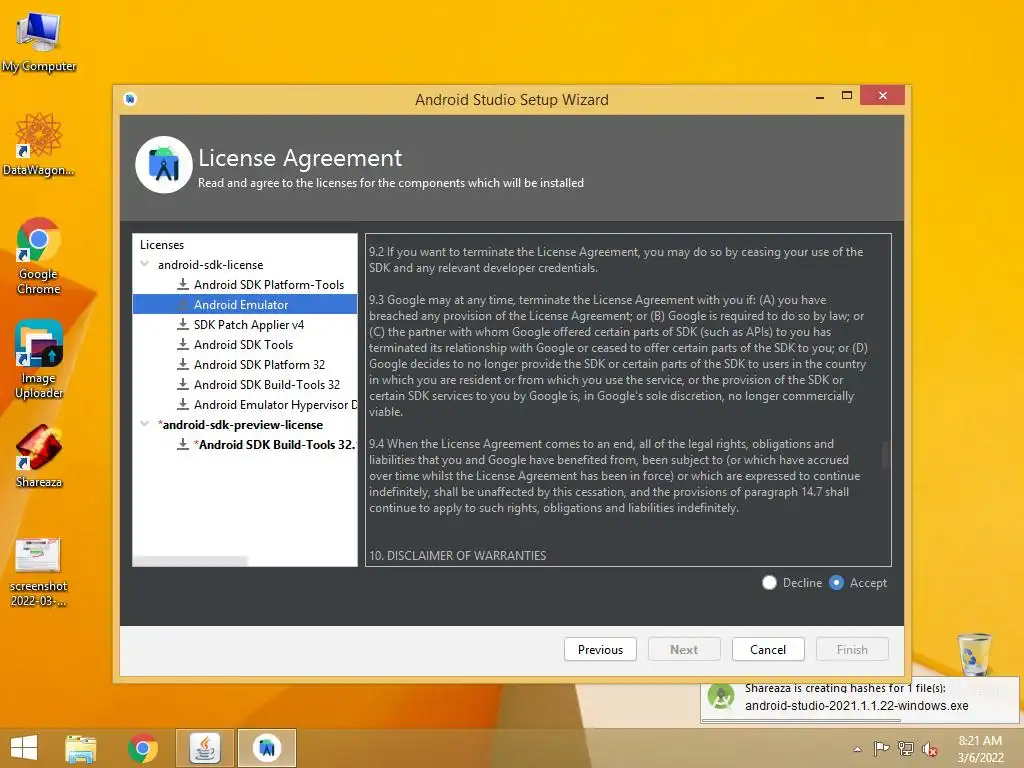Screen dimensions: 1024x768
Task: Click the '10. DISCLAIMER OF WARRANTIES' heading
Action: (x=457, y=555)
